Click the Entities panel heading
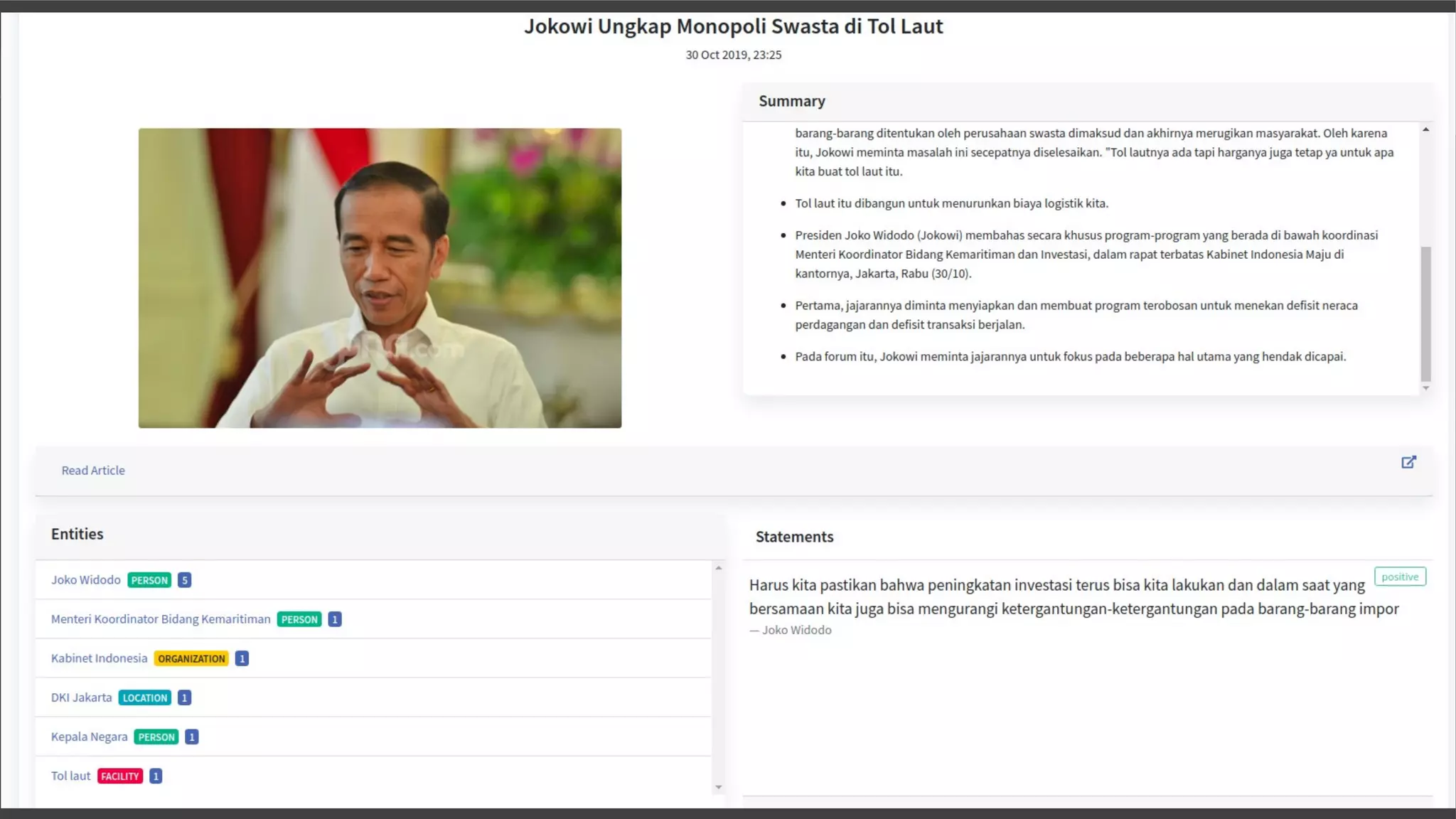This screenshot has width=1456, height=819. click(77, 534)
